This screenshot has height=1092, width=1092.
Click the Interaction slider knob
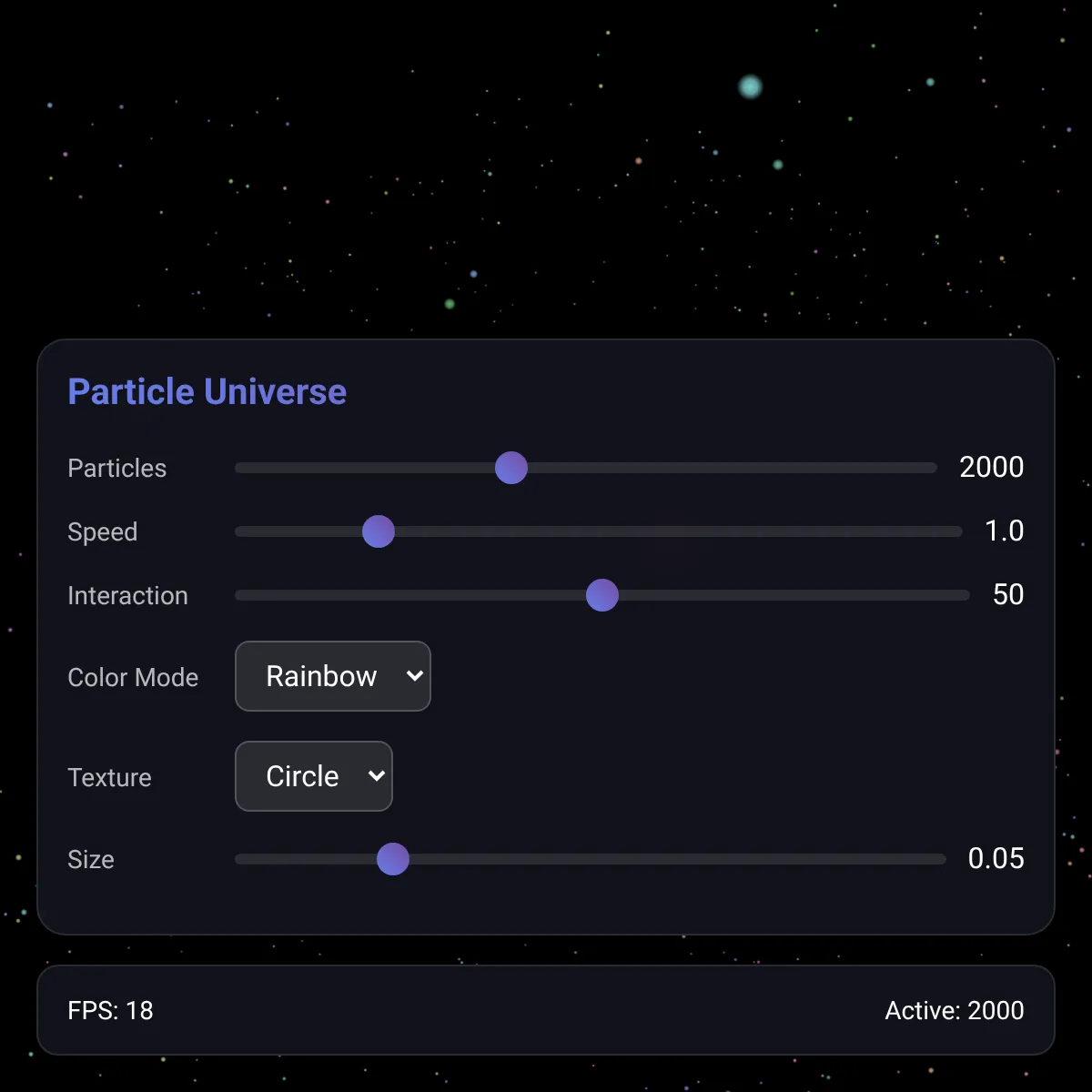pos(602,595)
